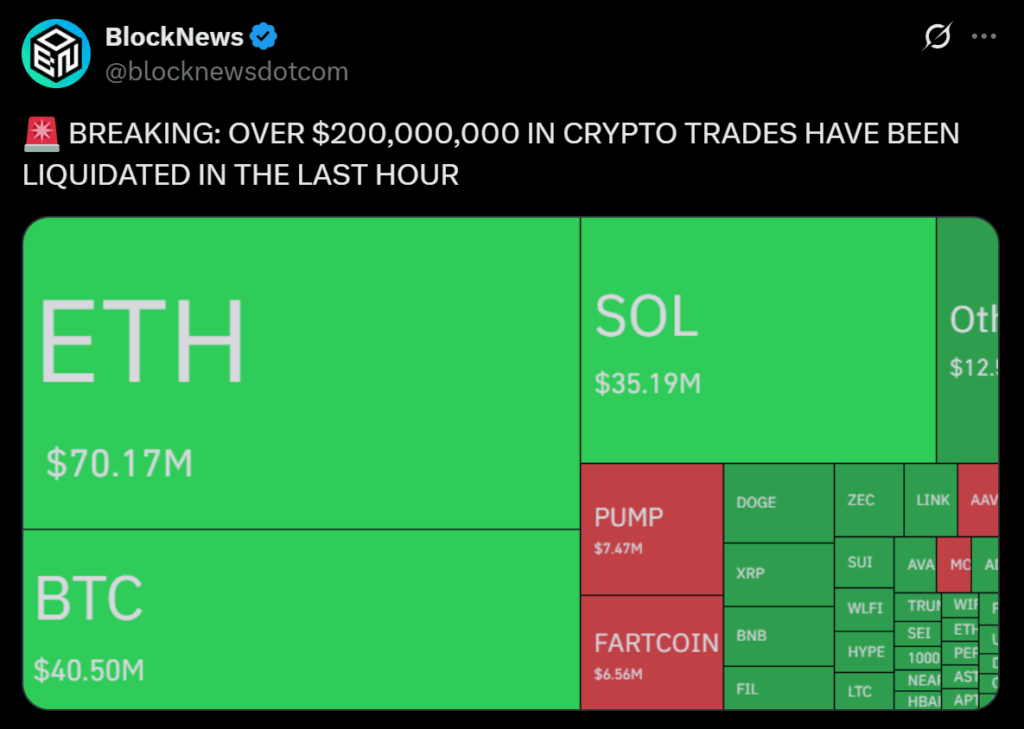The width and height of the screenshot is (1024, 729).
Task: Select the HYPE tile
Action: 865,651
